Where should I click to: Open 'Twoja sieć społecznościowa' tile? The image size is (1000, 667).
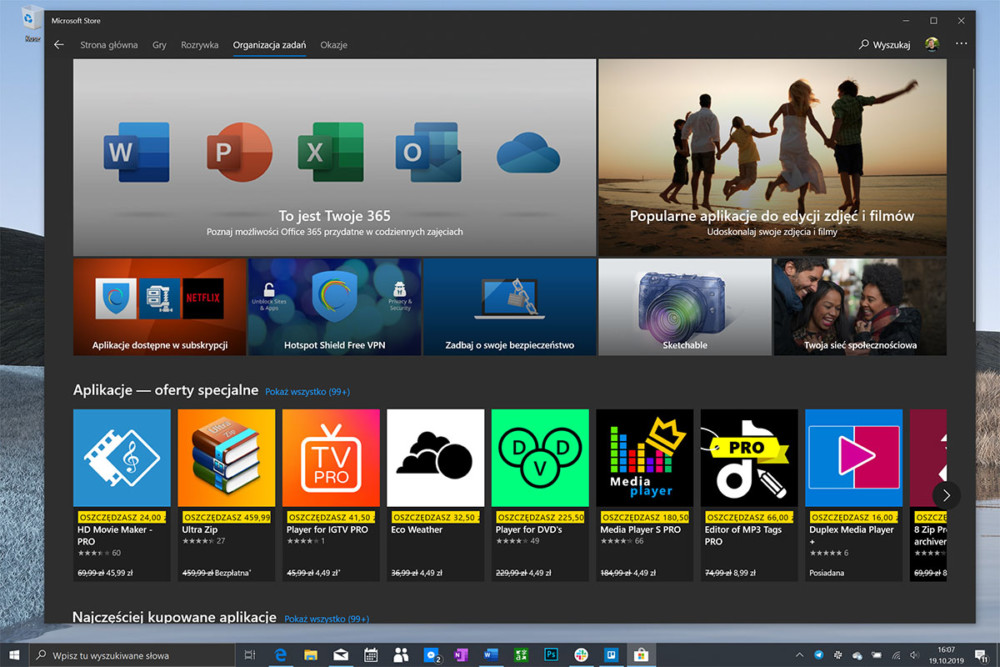(x=860, y=307)
